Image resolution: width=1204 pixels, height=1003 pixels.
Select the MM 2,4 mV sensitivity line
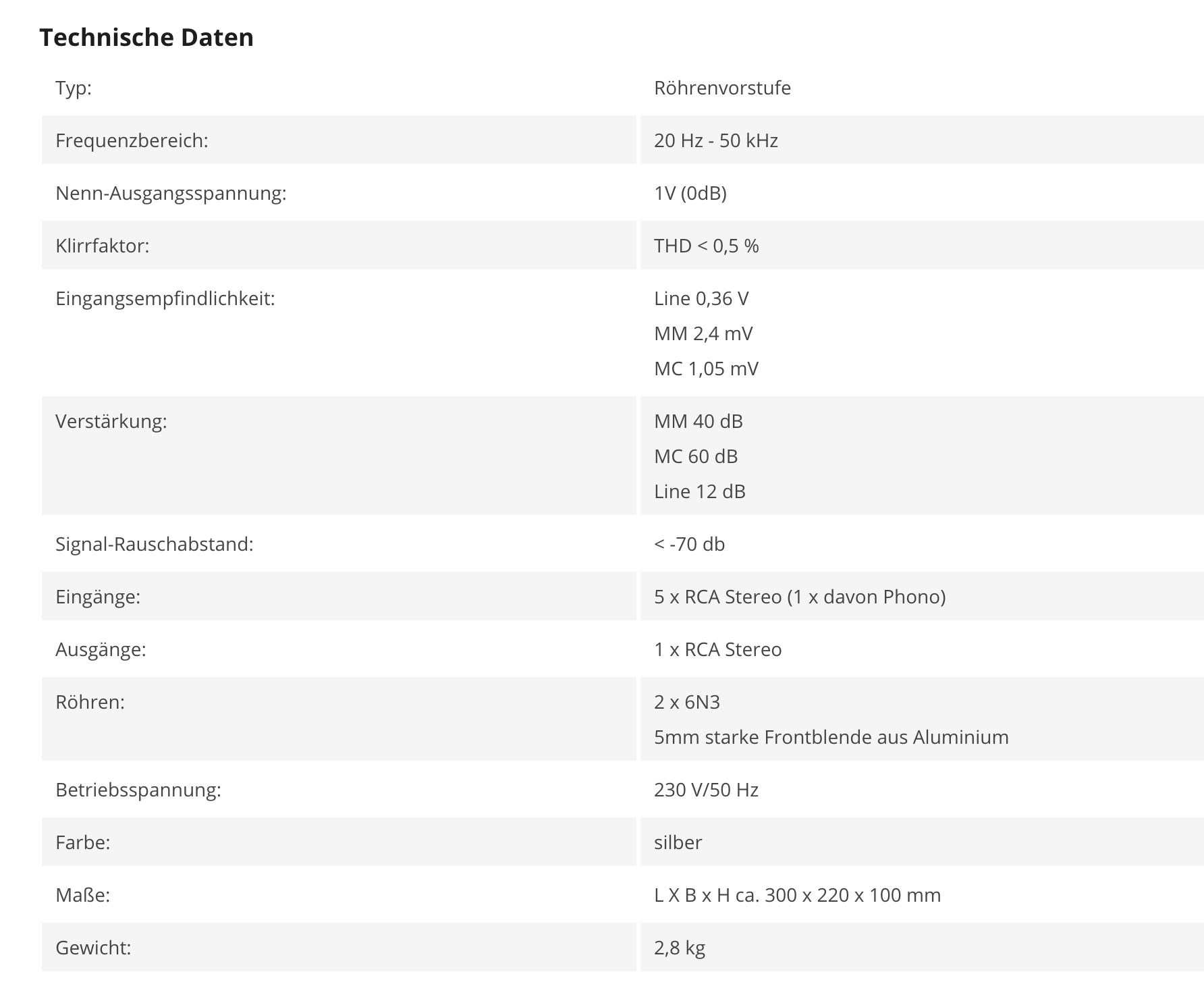pos(703,333)
